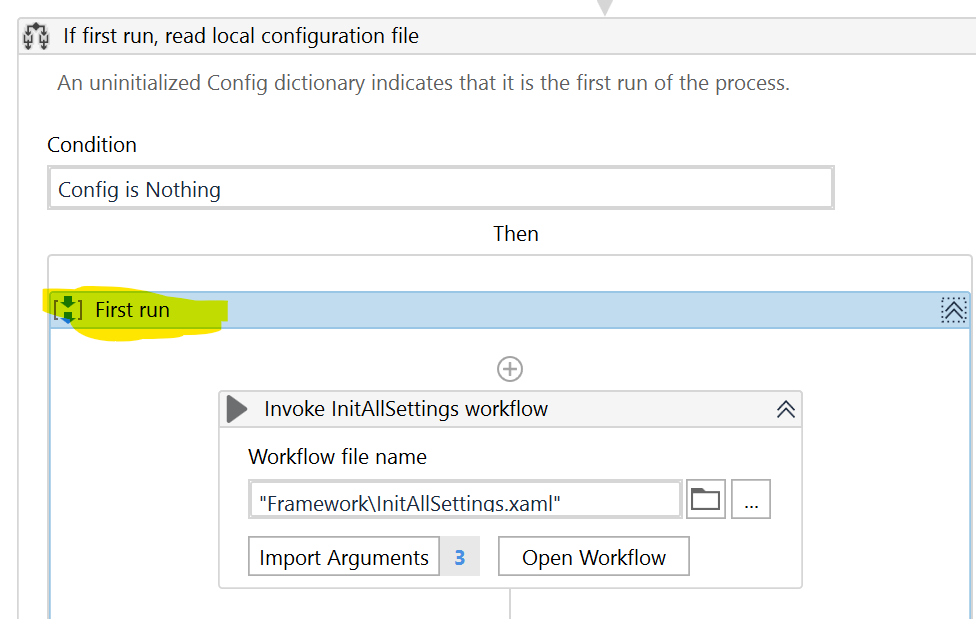Select the Invoke InitAllSettings workflow title
The height and width of the screenshot is (619, 976).
tap(406, 409)
